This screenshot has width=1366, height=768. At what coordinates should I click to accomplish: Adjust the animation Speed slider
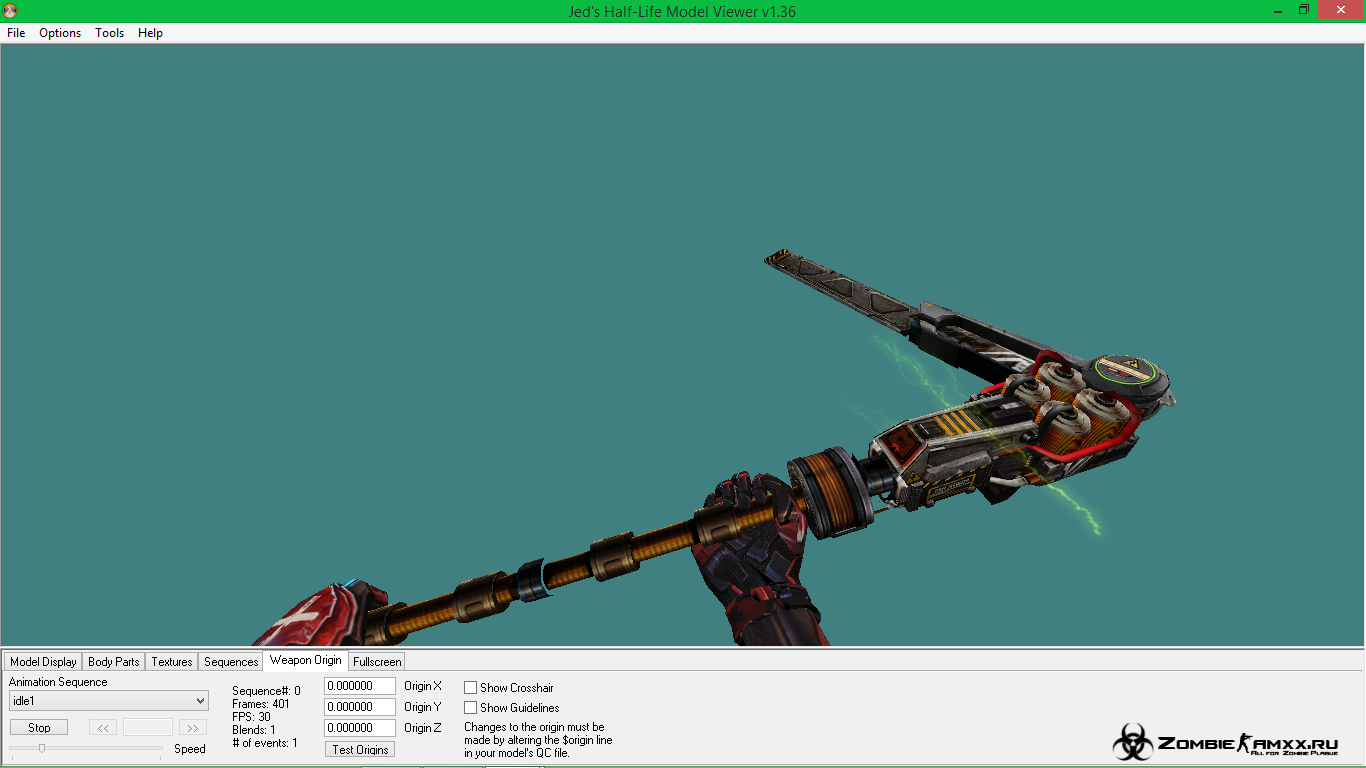click(x=86, y=748)
